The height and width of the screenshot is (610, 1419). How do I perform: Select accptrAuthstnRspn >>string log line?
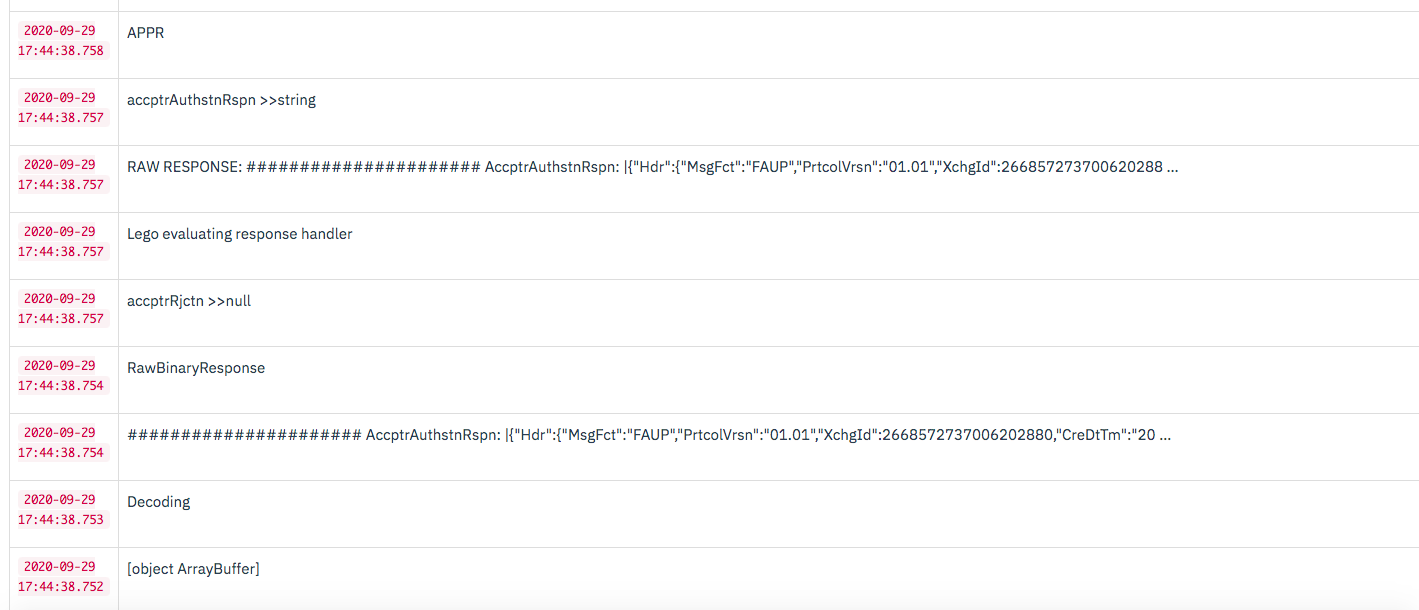221,100
